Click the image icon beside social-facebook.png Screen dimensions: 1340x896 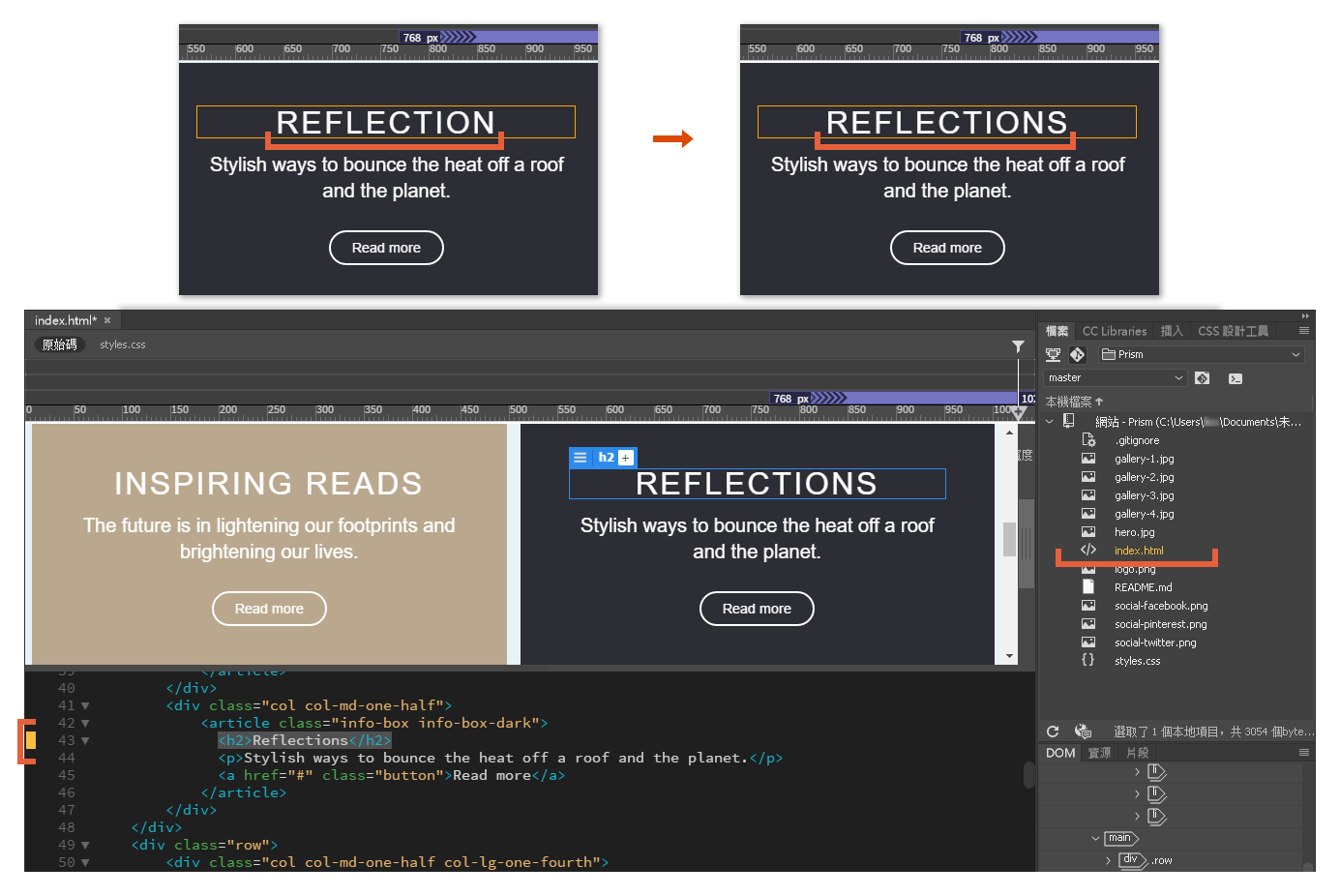1088,606
